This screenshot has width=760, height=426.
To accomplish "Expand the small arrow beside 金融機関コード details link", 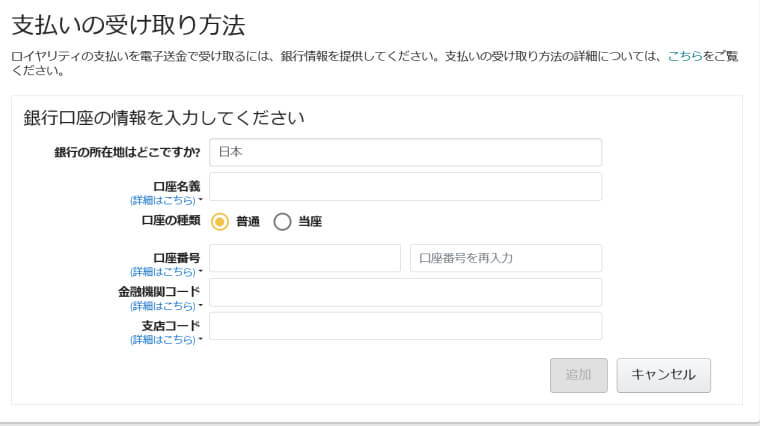I will click(201, 305).
